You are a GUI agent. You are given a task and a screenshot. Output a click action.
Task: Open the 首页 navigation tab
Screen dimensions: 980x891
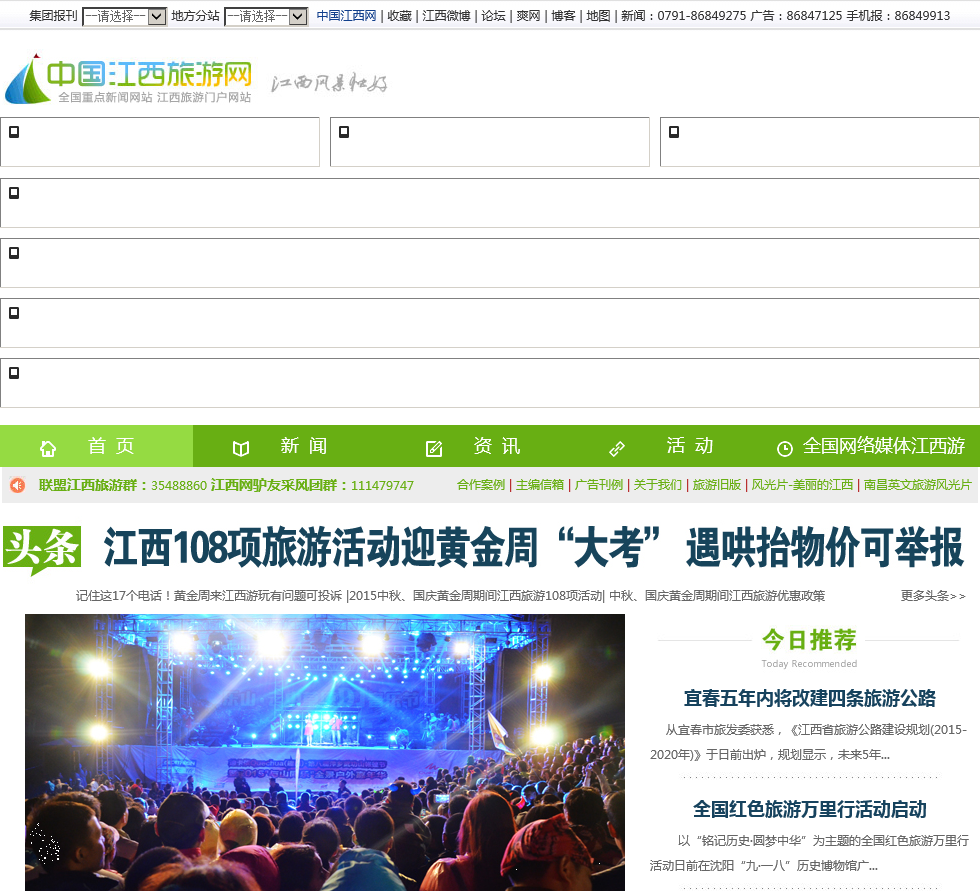96,446
